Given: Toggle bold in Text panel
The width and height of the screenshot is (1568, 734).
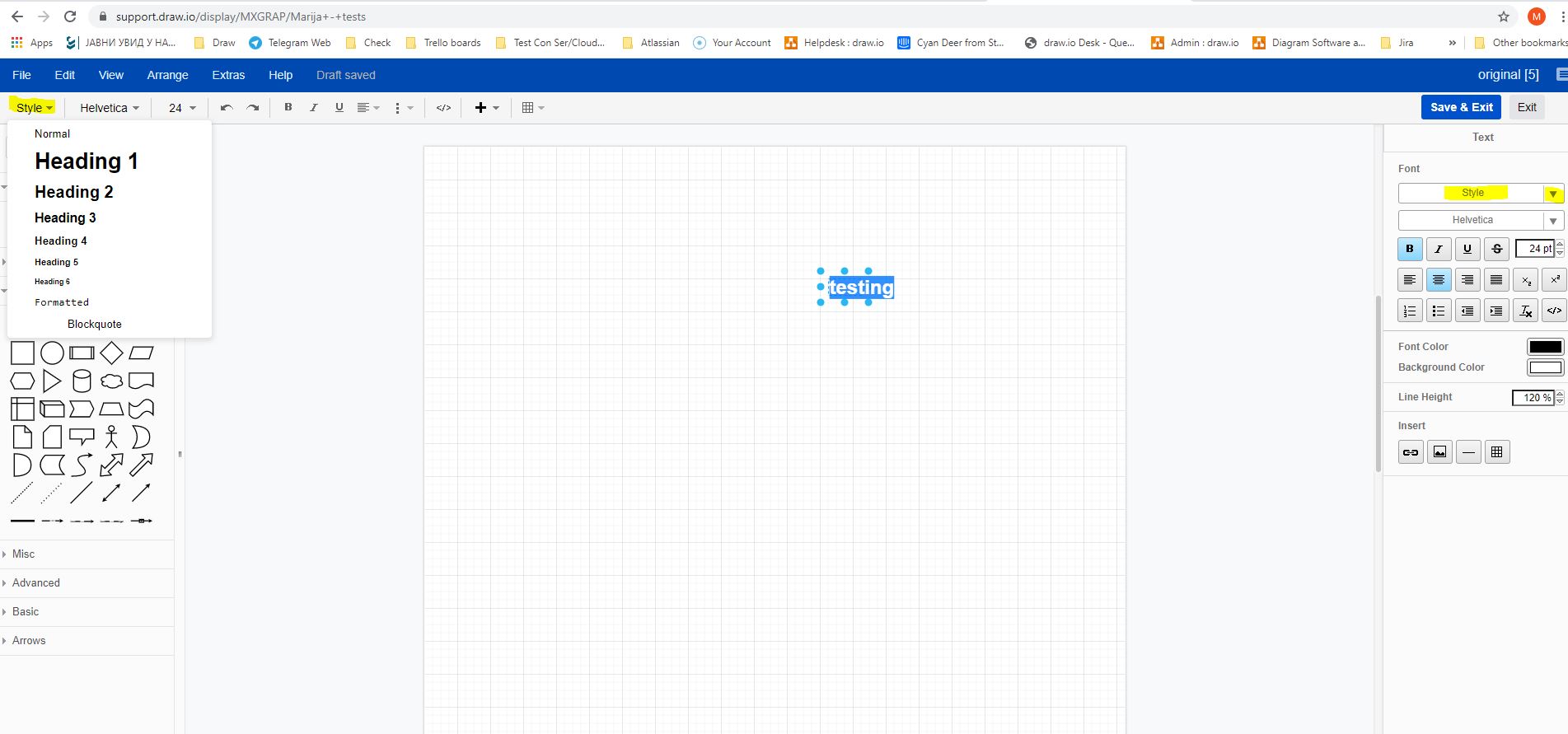Looking at the screenshot, I should [x=1410, y=249].
